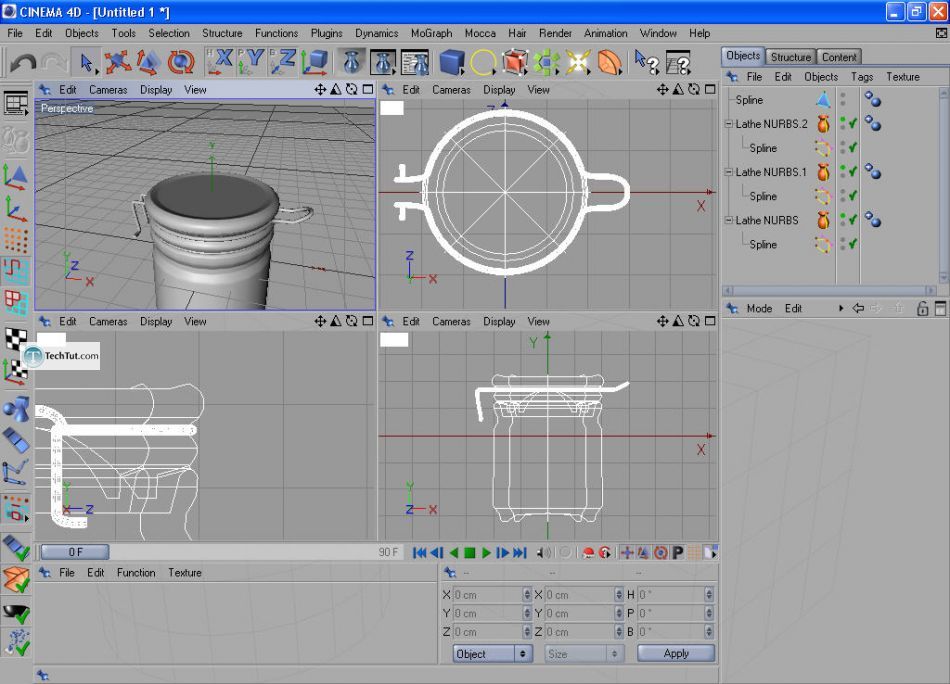Screen dimensions: 950x684
Task: Click the 0 F timeline slider handle
Action: pyautogui.click(x=75, y=552)
